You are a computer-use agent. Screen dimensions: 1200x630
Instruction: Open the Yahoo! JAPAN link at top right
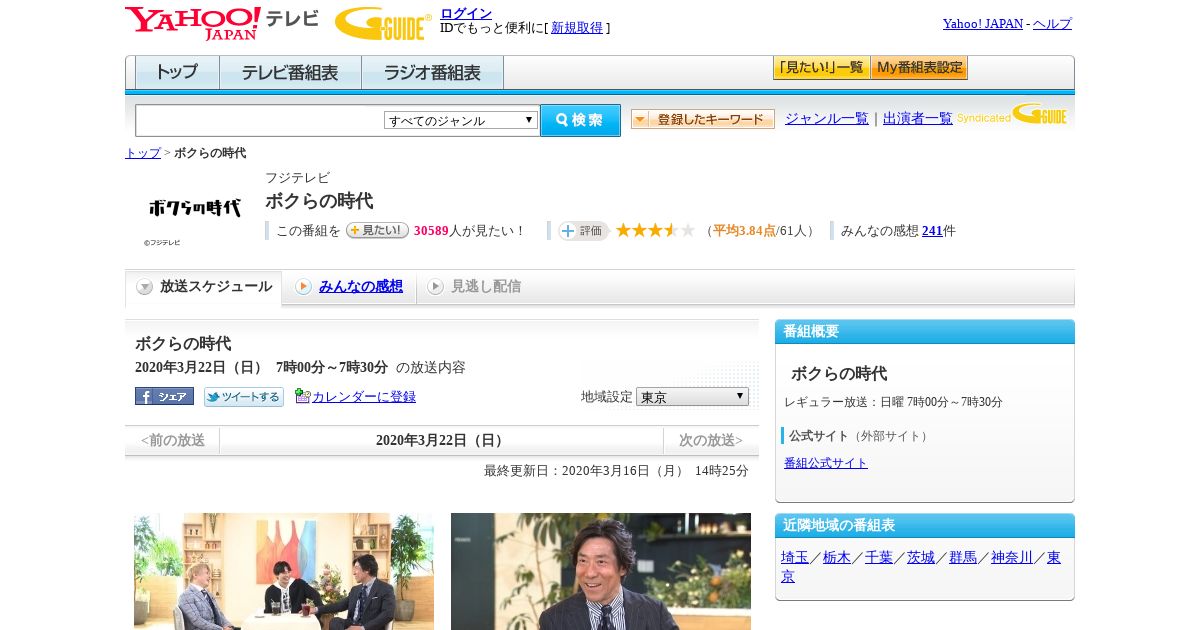[x=983, y=23]
